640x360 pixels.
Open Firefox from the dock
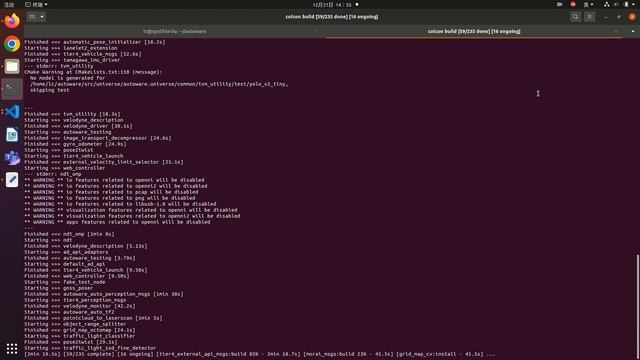(x=12, y=21)
